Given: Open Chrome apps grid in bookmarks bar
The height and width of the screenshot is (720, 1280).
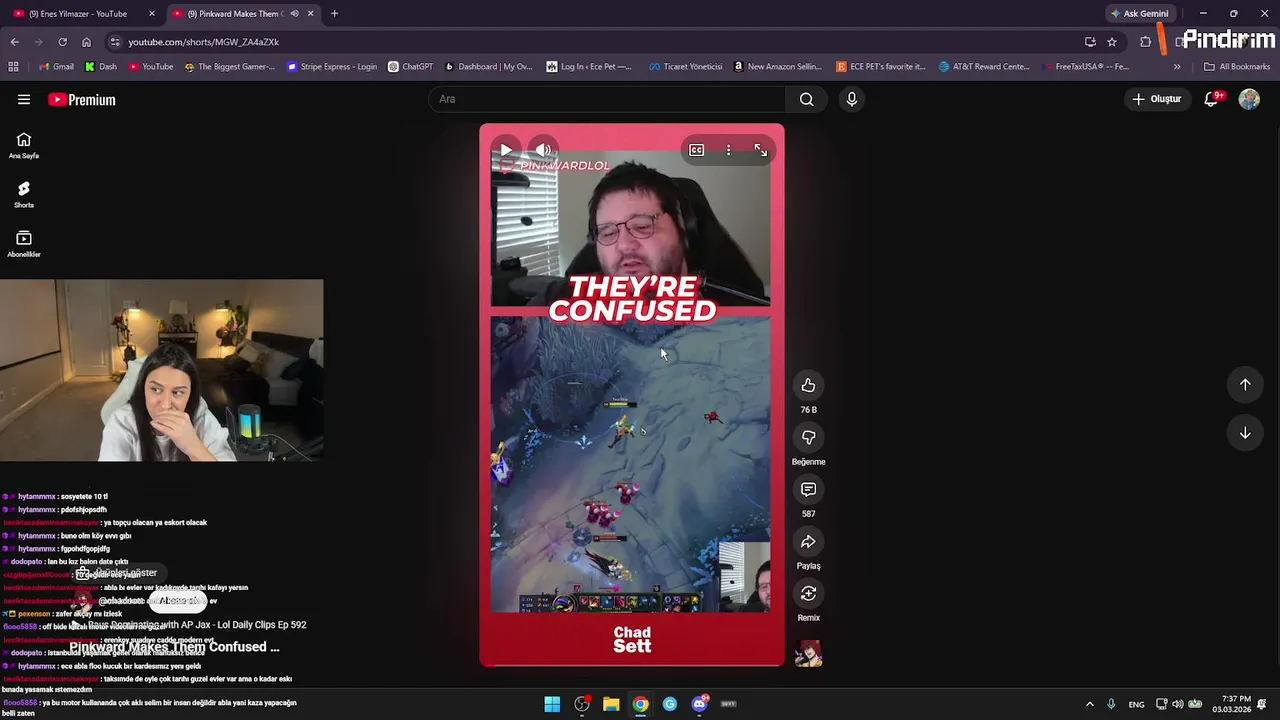Looking at the screenshot, I should (13, 67).
